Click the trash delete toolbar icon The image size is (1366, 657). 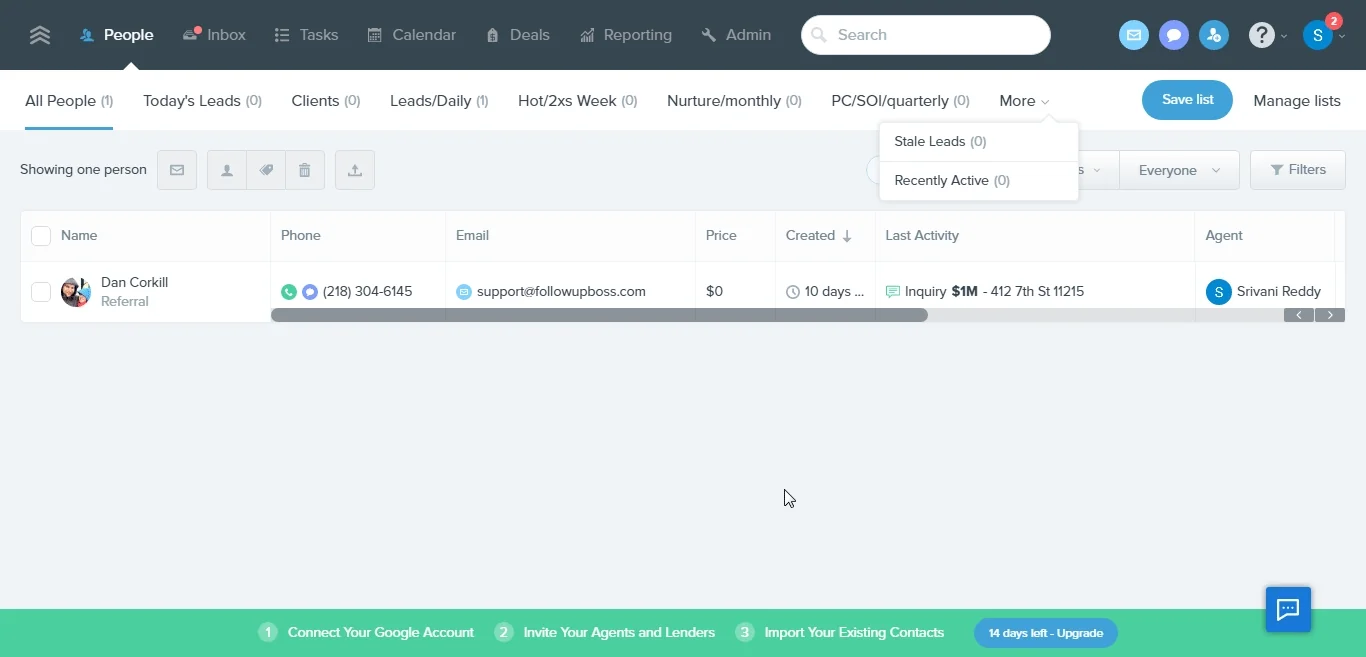(x=305, y=170)
